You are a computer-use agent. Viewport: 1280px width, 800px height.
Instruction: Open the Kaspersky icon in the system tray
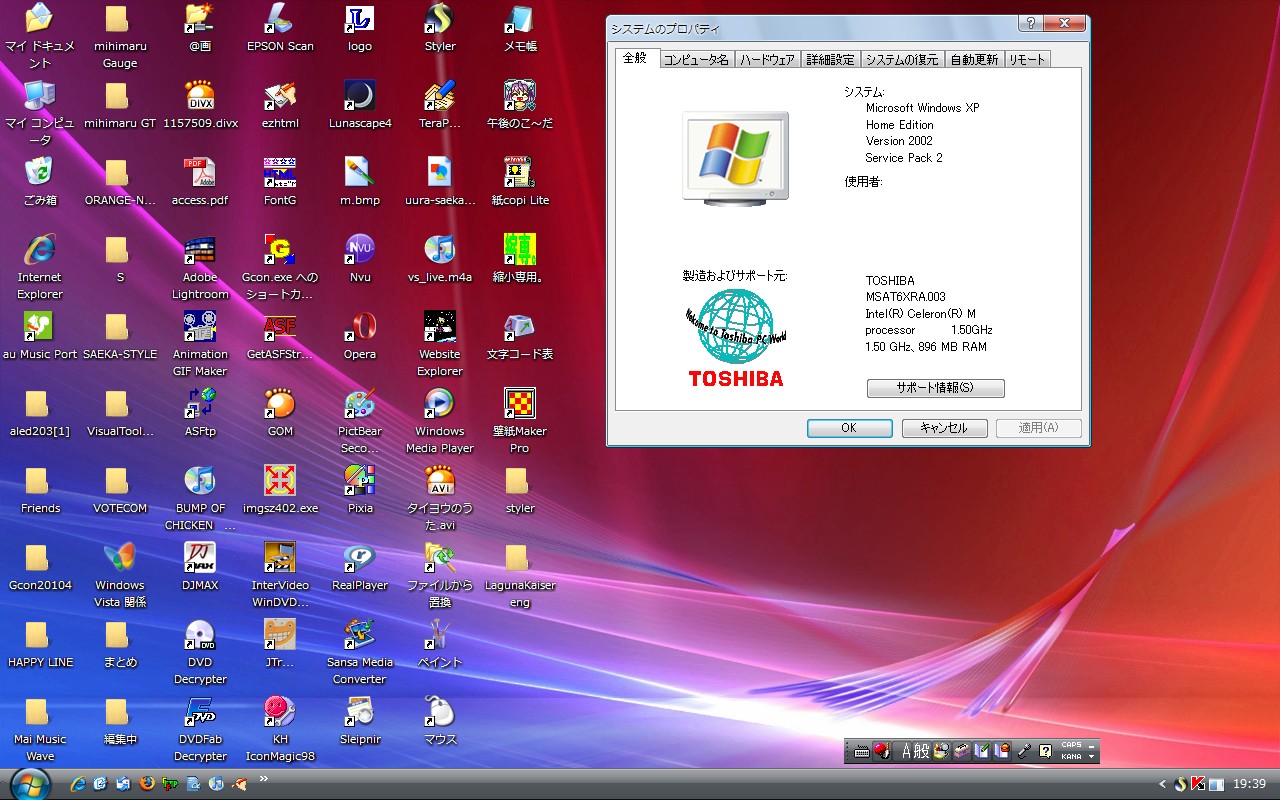tap(1198, 784)
